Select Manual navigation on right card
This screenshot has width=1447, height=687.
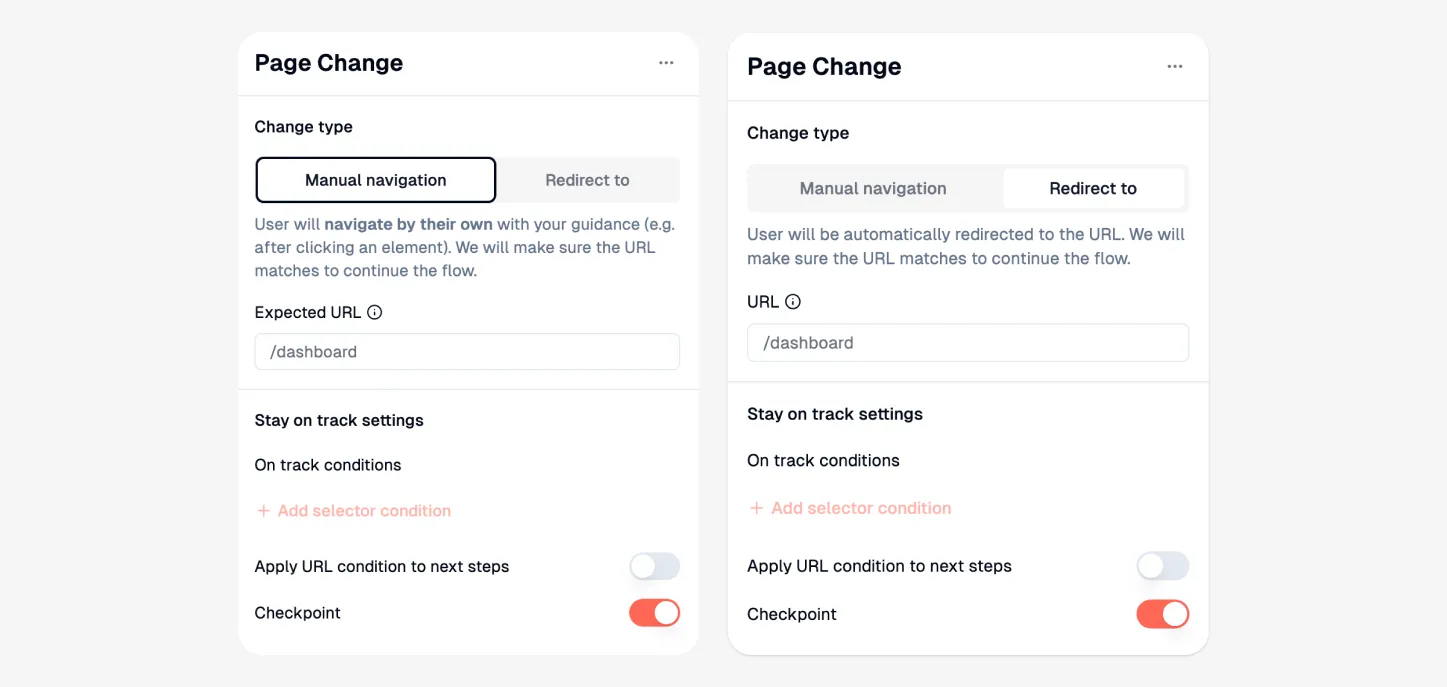tap(872, 188)
